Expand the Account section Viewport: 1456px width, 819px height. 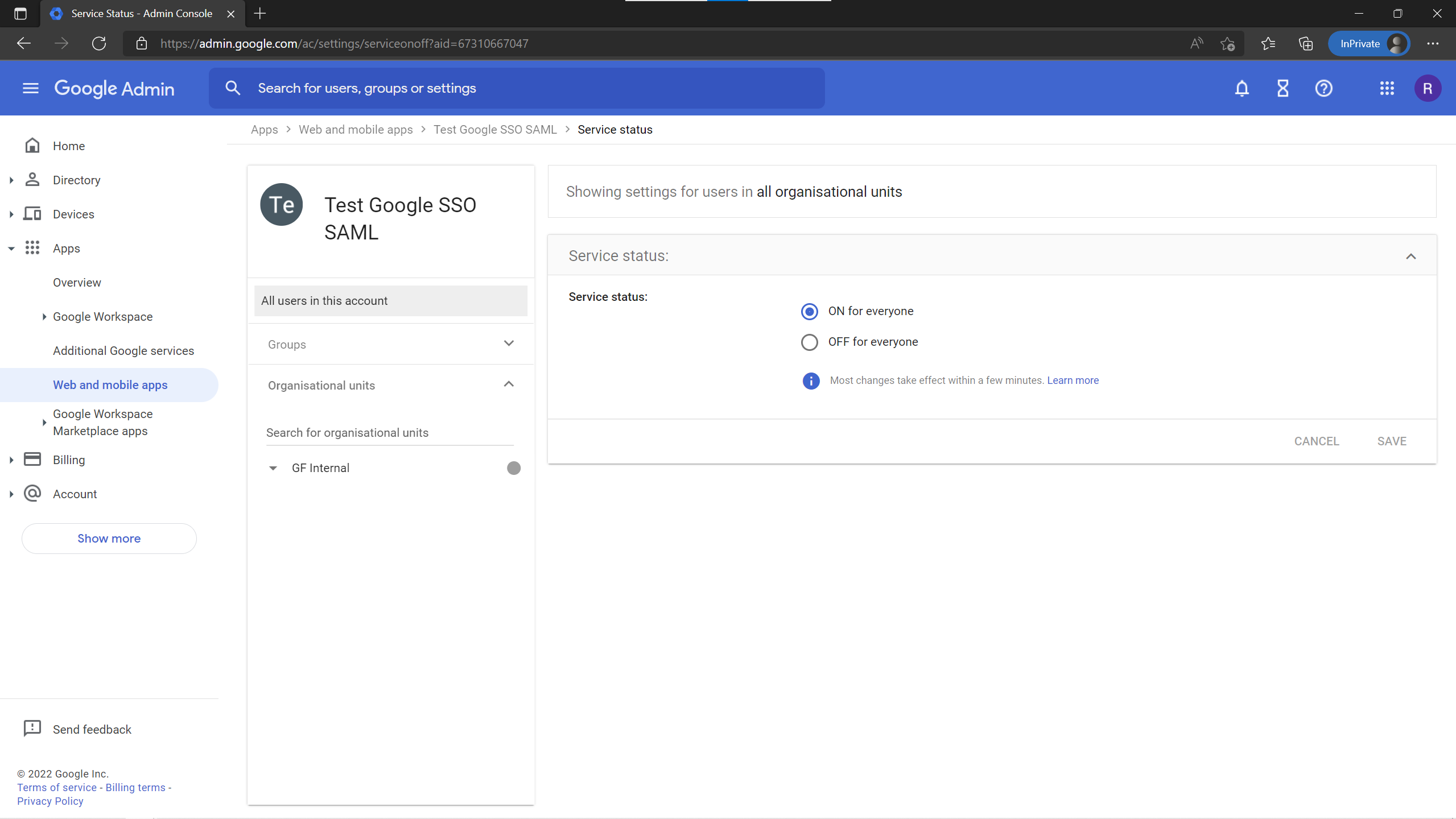coord(11,494)
